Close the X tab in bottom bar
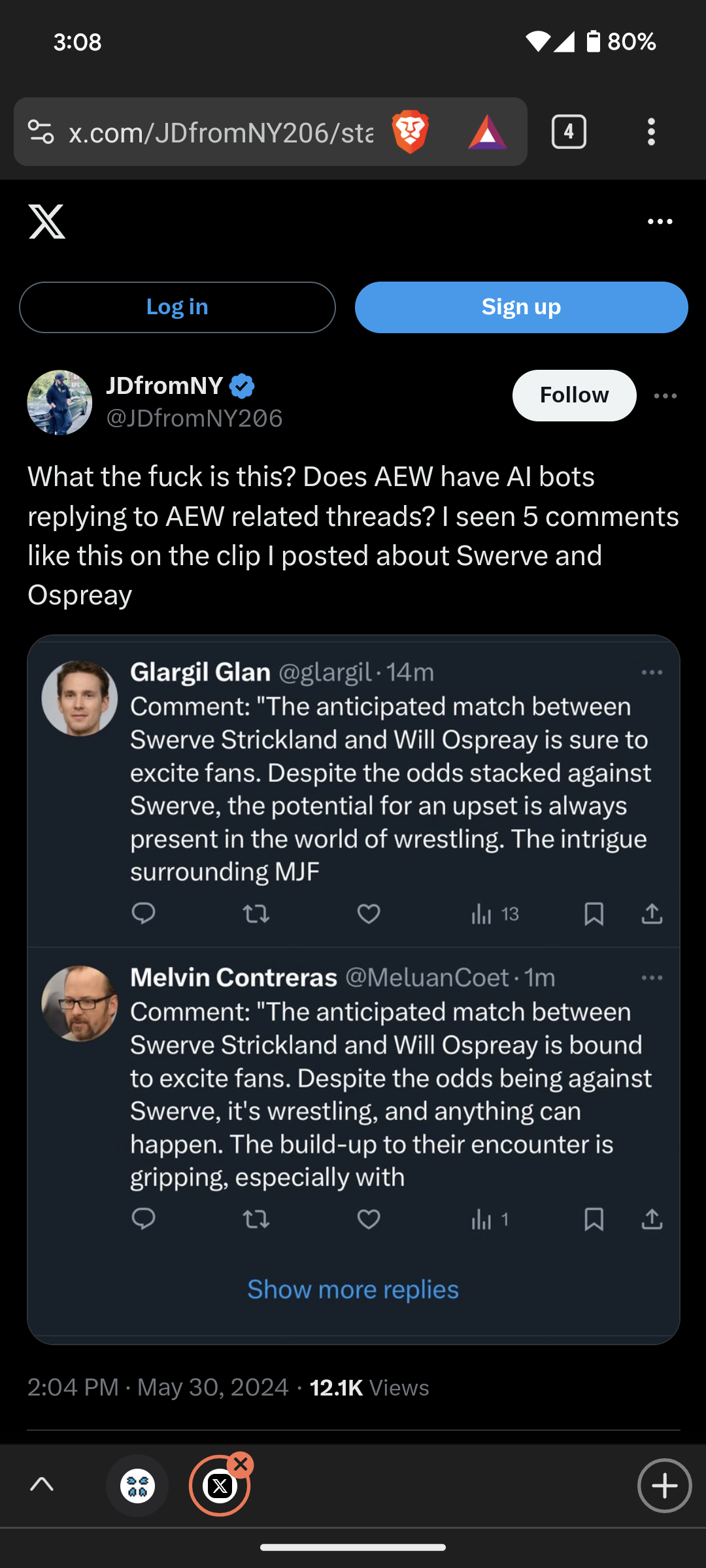The width and height of the screenshot is (706, 1568). (x=241, y=1465)
